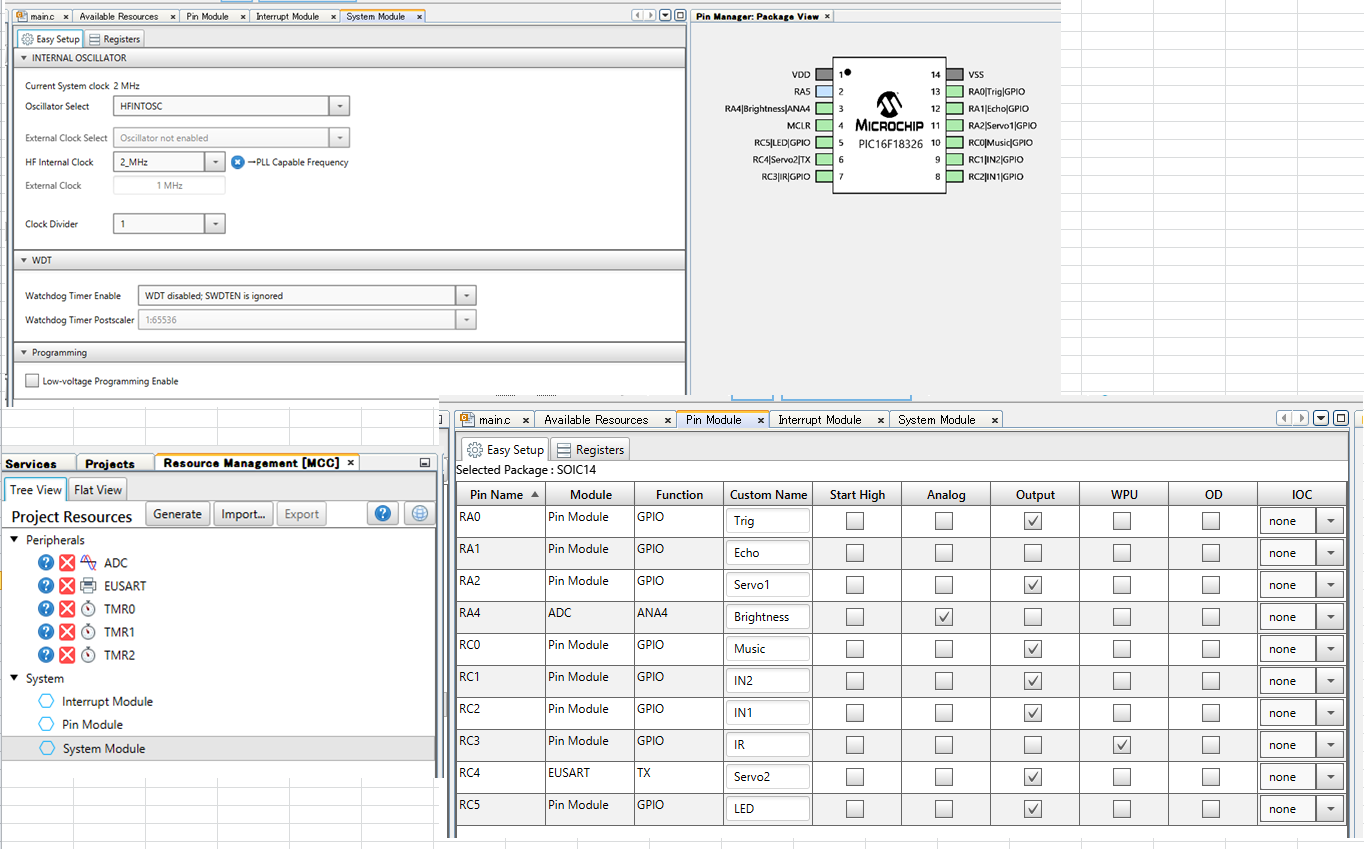This screenshot has height=849, width=1364.
Task: Switch to the Interrupt Module tab in lower editor
Action: tap(820, 420)
